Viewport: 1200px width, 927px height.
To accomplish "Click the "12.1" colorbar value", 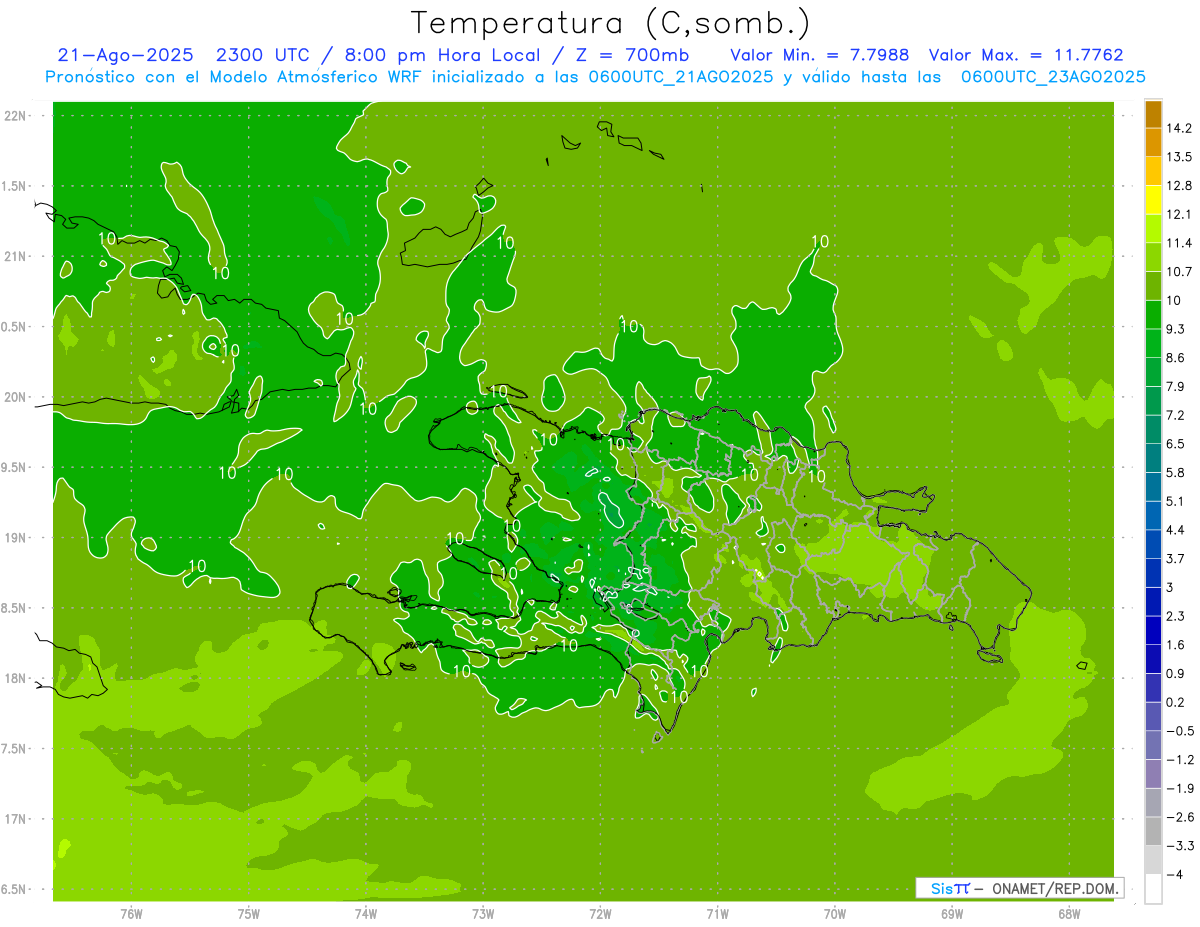I will (x=1179, y=214).
